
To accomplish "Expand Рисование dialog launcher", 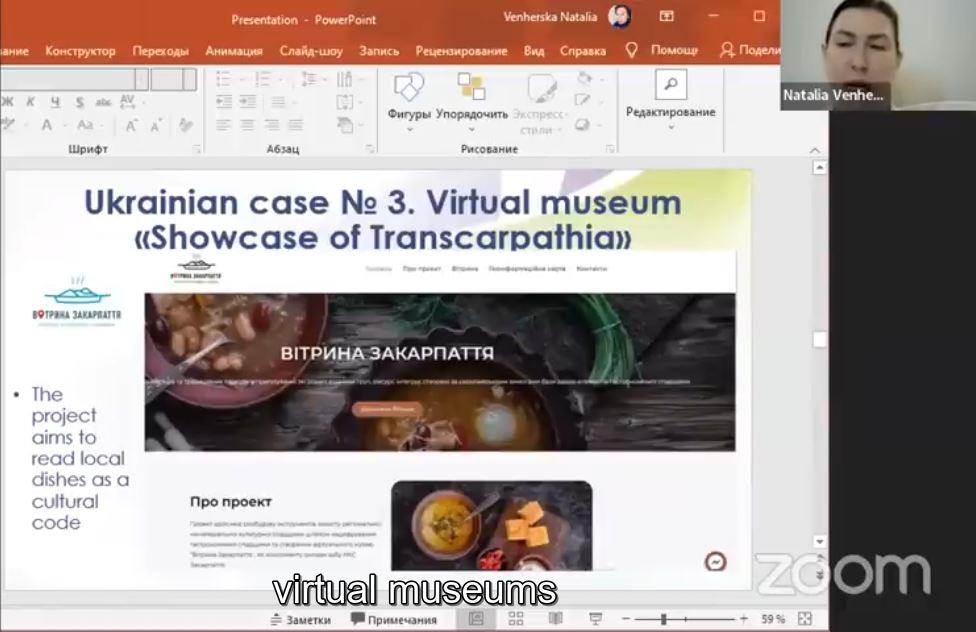I will (610, 149).
